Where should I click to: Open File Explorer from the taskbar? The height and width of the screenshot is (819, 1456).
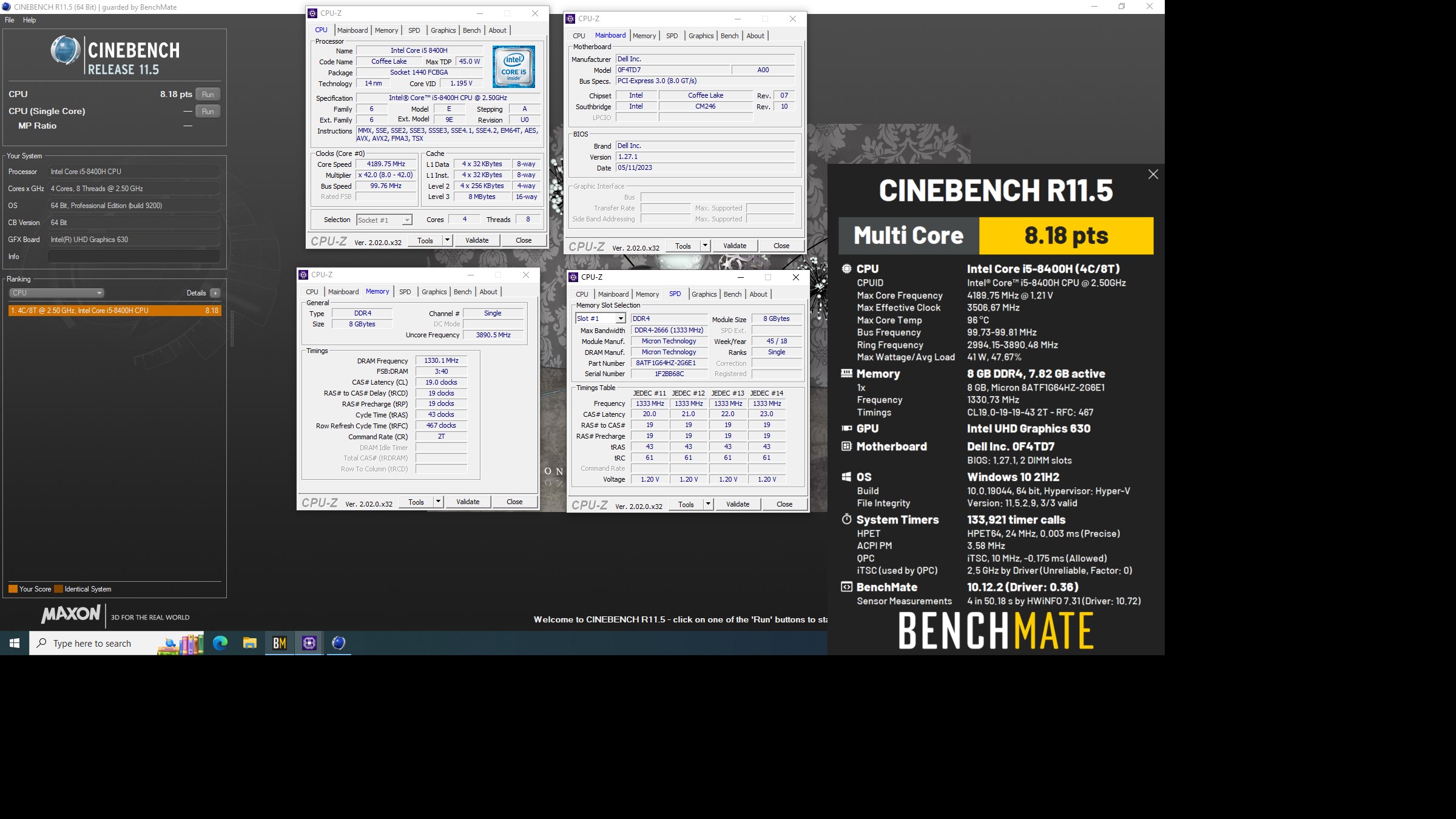click(250, 643)
